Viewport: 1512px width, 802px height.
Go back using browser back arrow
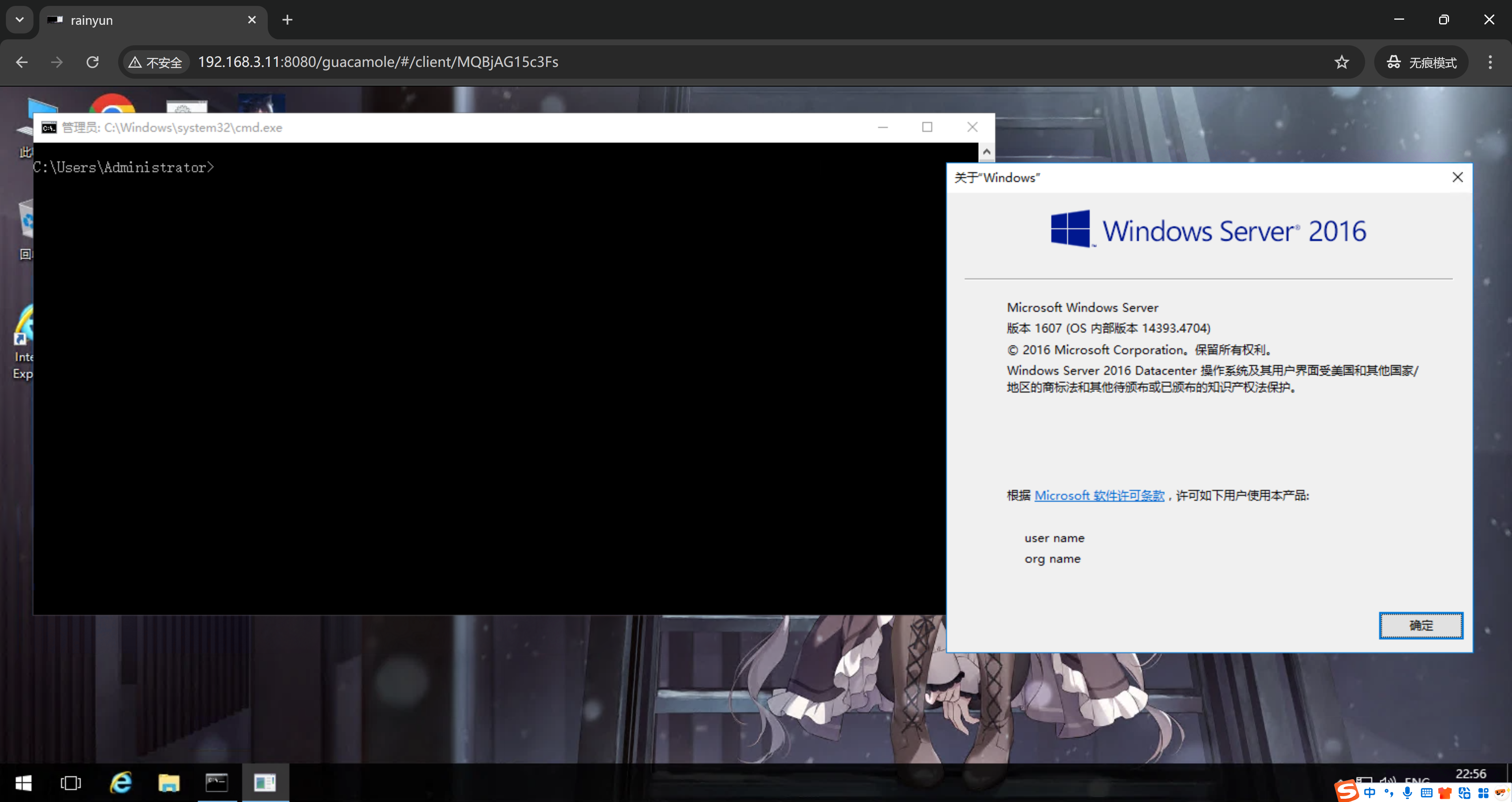22,62
